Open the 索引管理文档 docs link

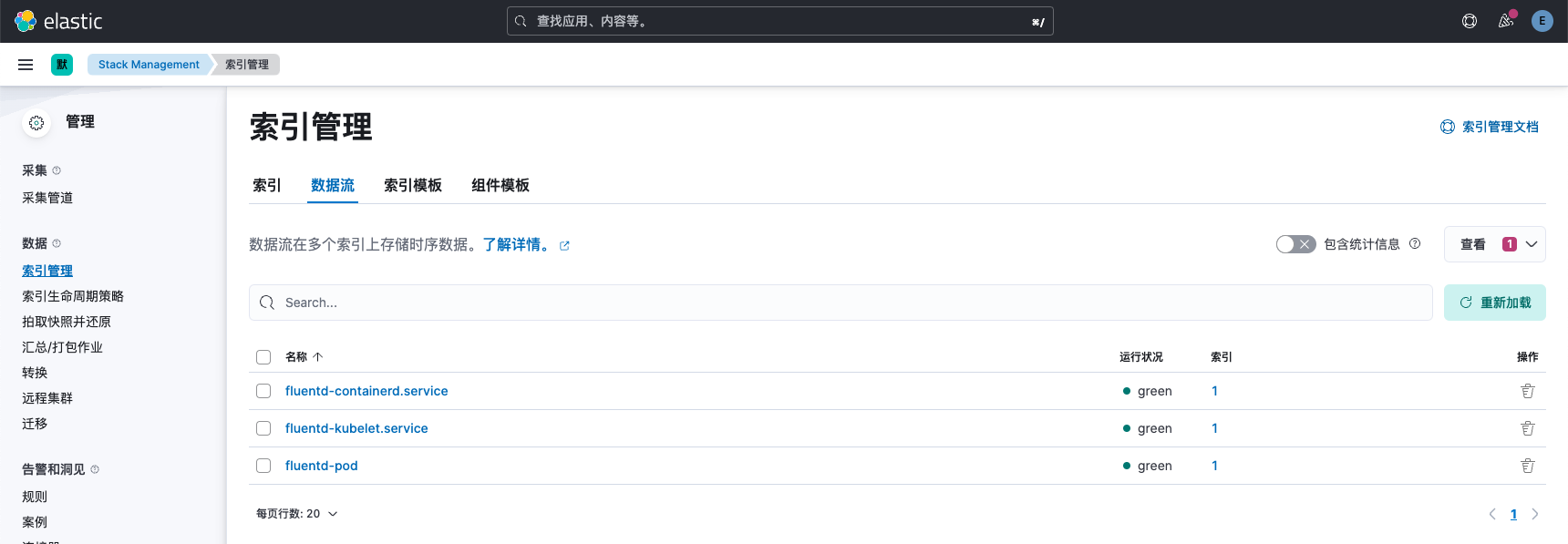[x=1490, y=127]
